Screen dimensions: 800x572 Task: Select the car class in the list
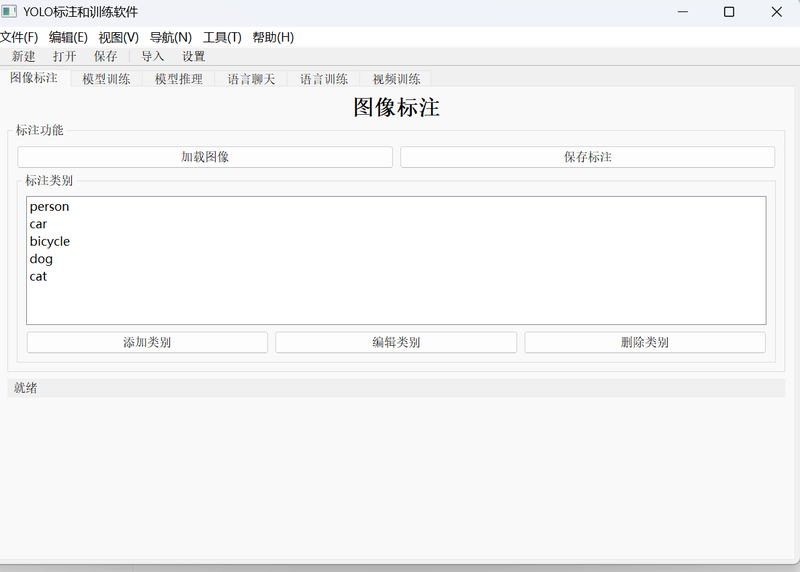click(x=396, y=224)
